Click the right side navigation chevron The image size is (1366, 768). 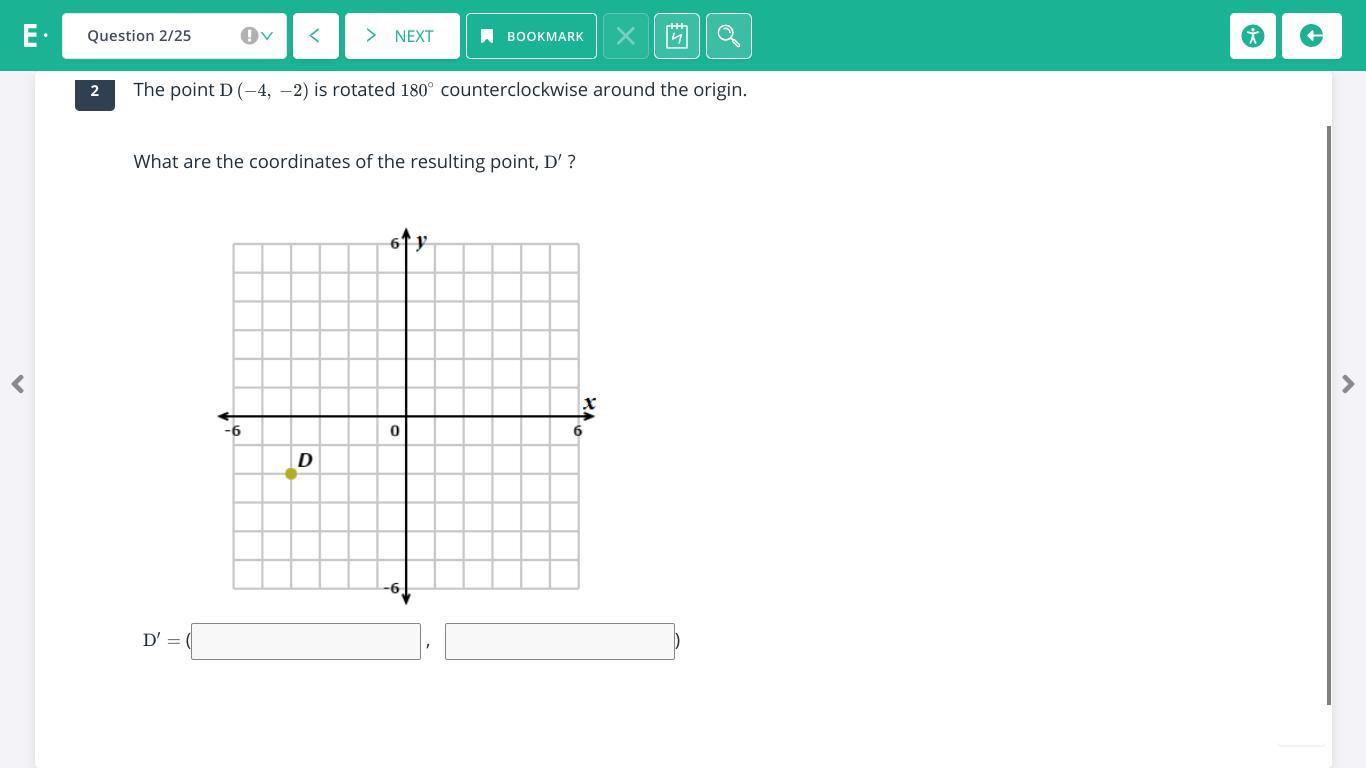(x=1348, y=384)
